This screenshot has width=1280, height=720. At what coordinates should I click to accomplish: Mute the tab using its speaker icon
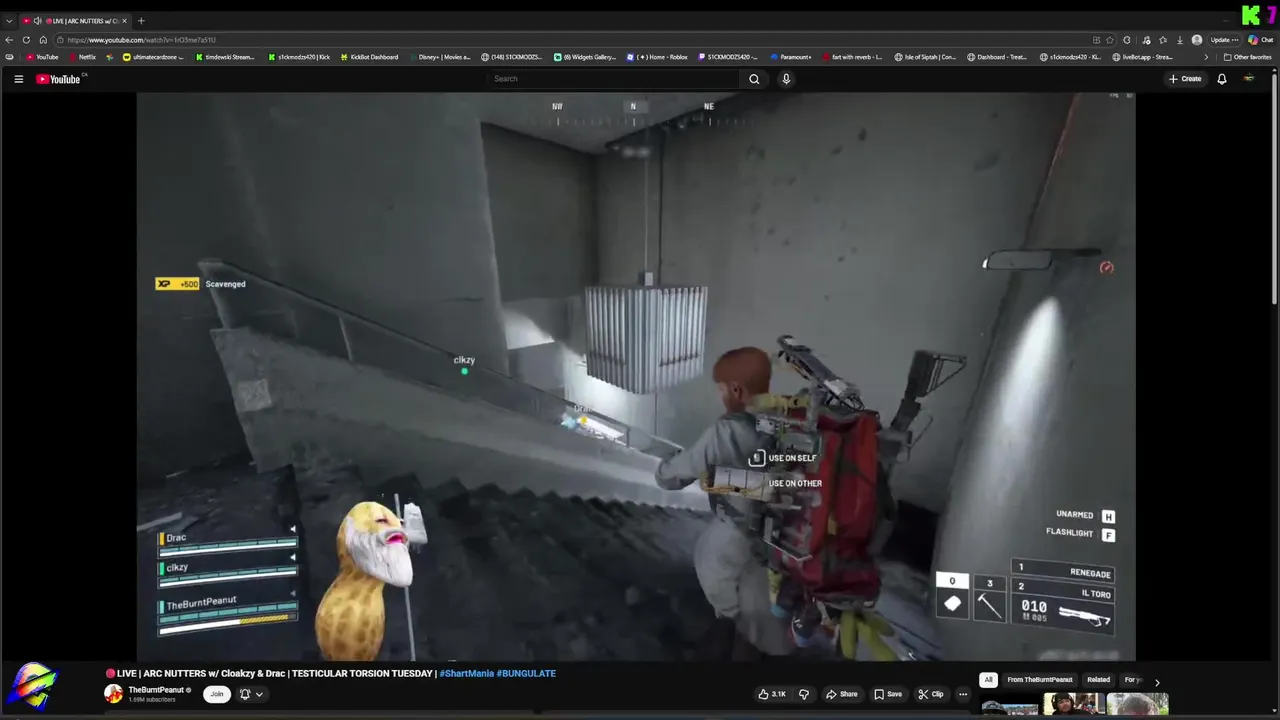[37, 21]
